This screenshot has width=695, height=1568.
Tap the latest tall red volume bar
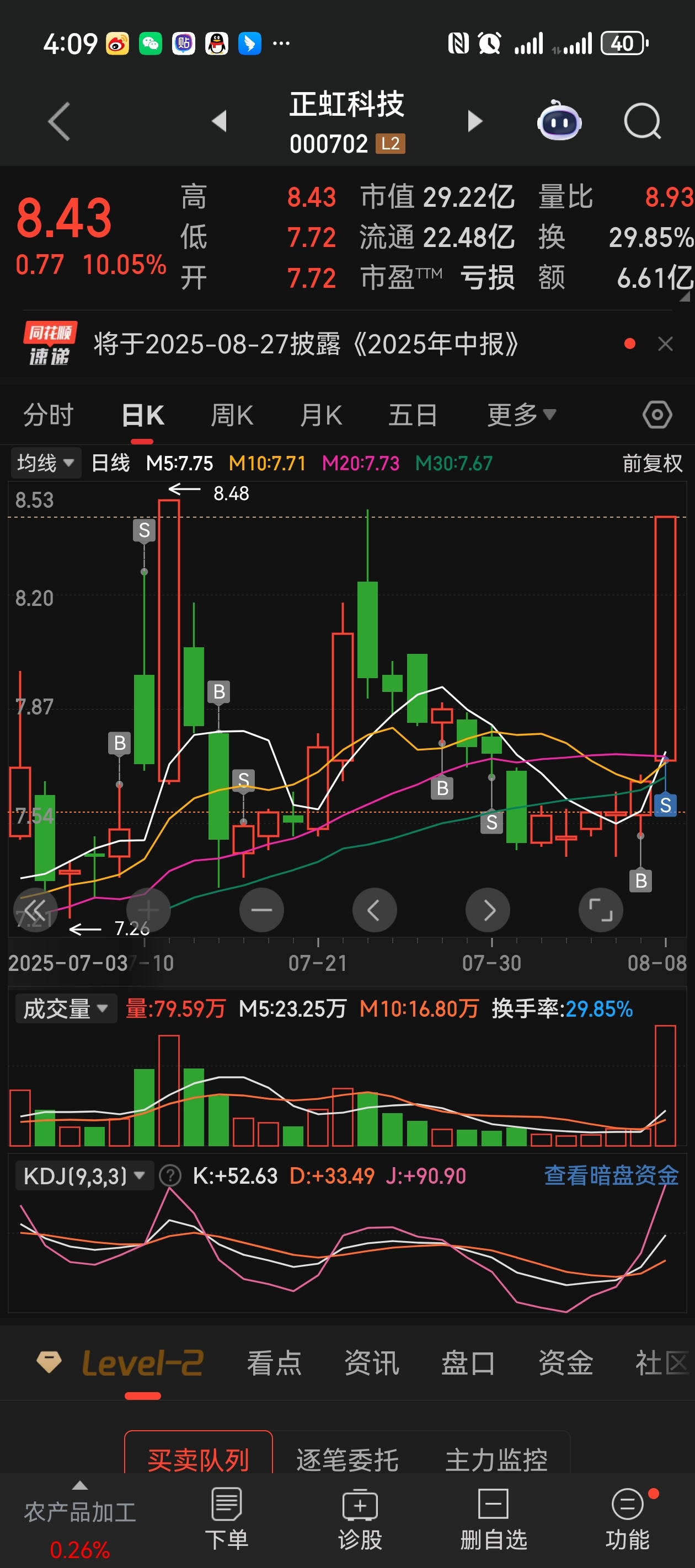(x=665, y=1085)
